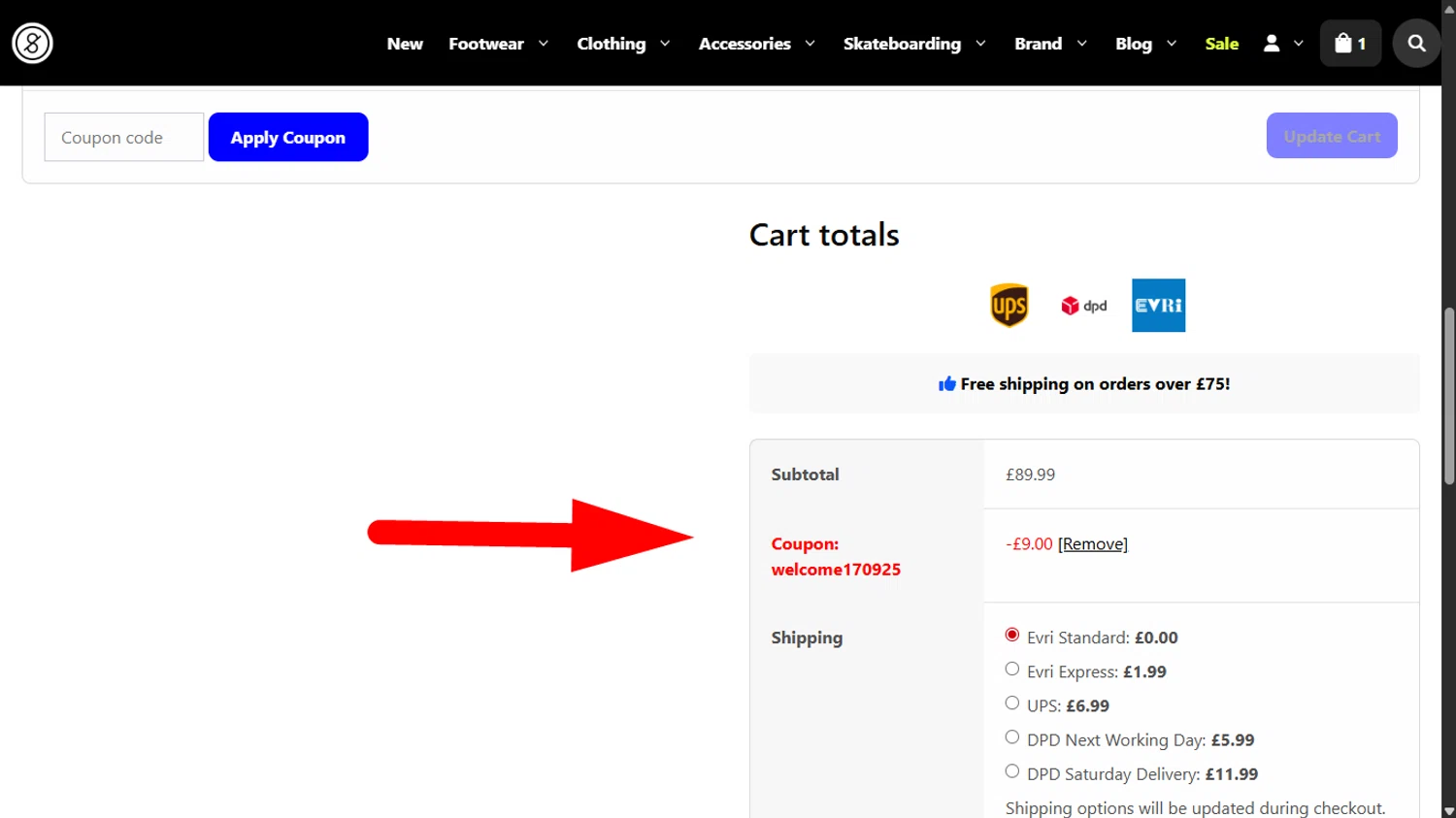Click 'Shipping options will be updated' note

click(x=1195, y=808)
